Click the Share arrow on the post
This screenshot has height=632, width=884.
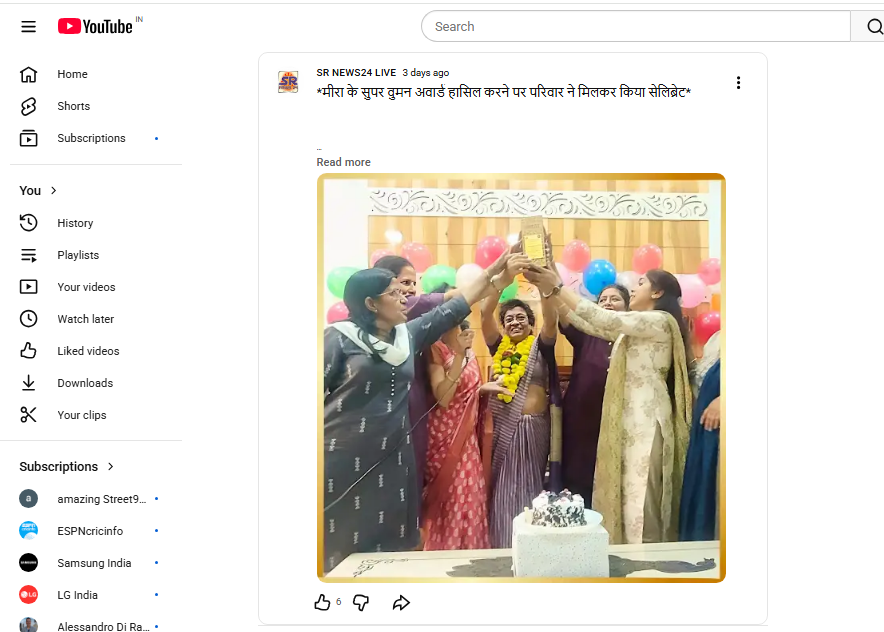(x=400, y=602)
